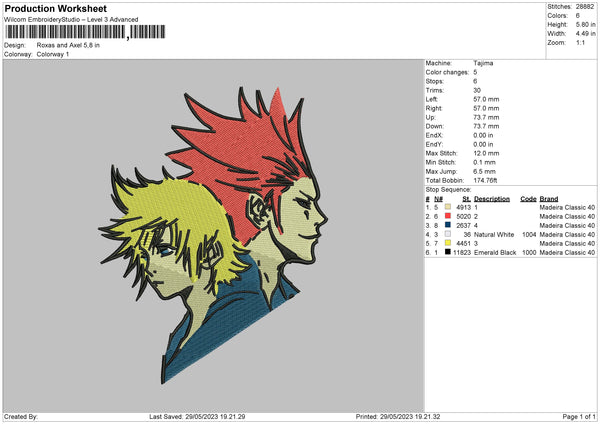Click the Max Jump value 6.5 mm
Viewport: 600px width, 424px height.
point(484,171)
